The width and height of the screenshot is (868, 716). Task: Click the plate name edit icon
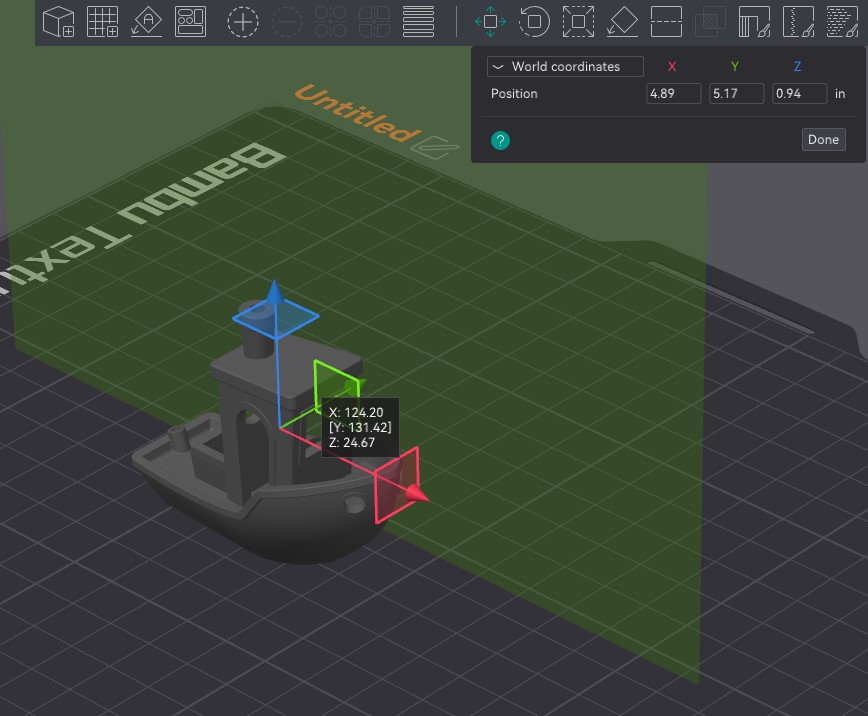436,147
